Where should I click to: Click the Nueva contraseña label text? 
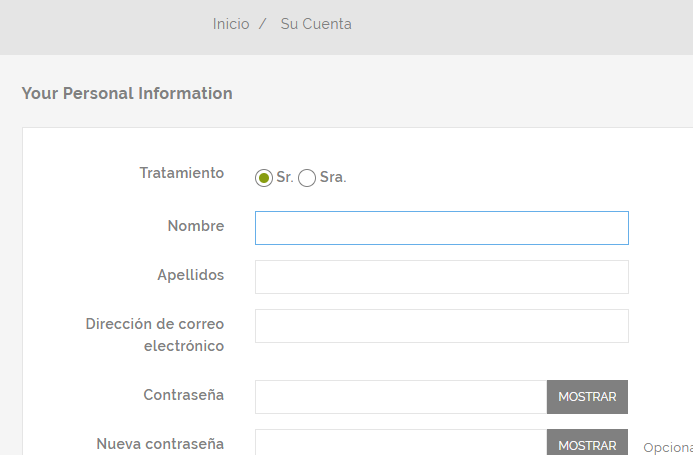[160, 444]
